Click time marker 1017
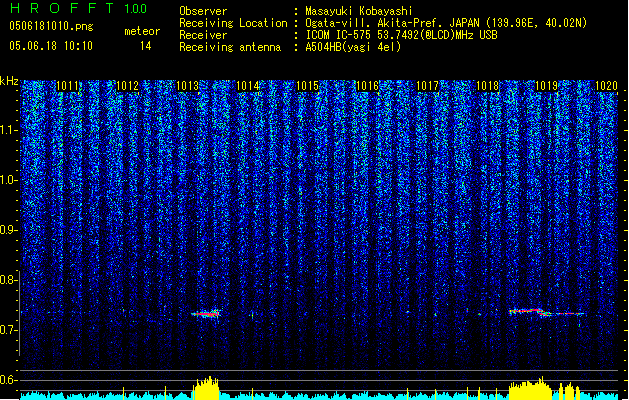The width and height of the screenshot is (629, 400). click(x=427, y=86)
